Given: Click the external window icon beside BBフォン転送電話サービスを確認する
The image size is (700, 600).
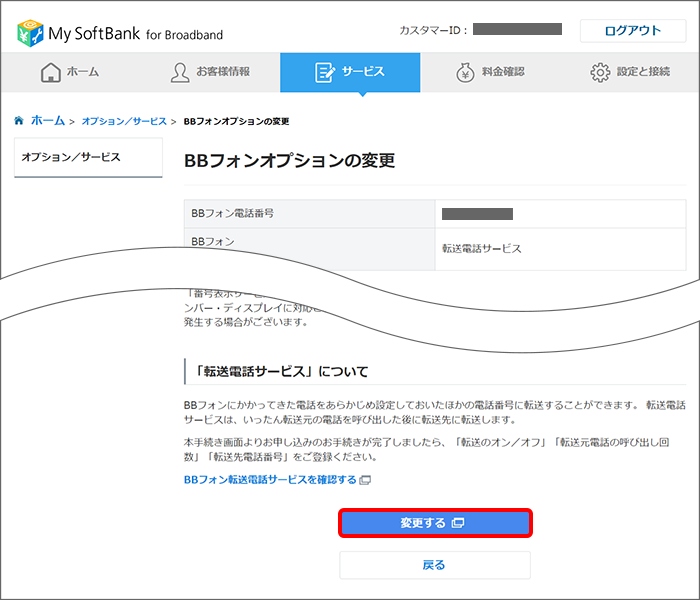Looking at the screenshot, I should click(365, 480).
